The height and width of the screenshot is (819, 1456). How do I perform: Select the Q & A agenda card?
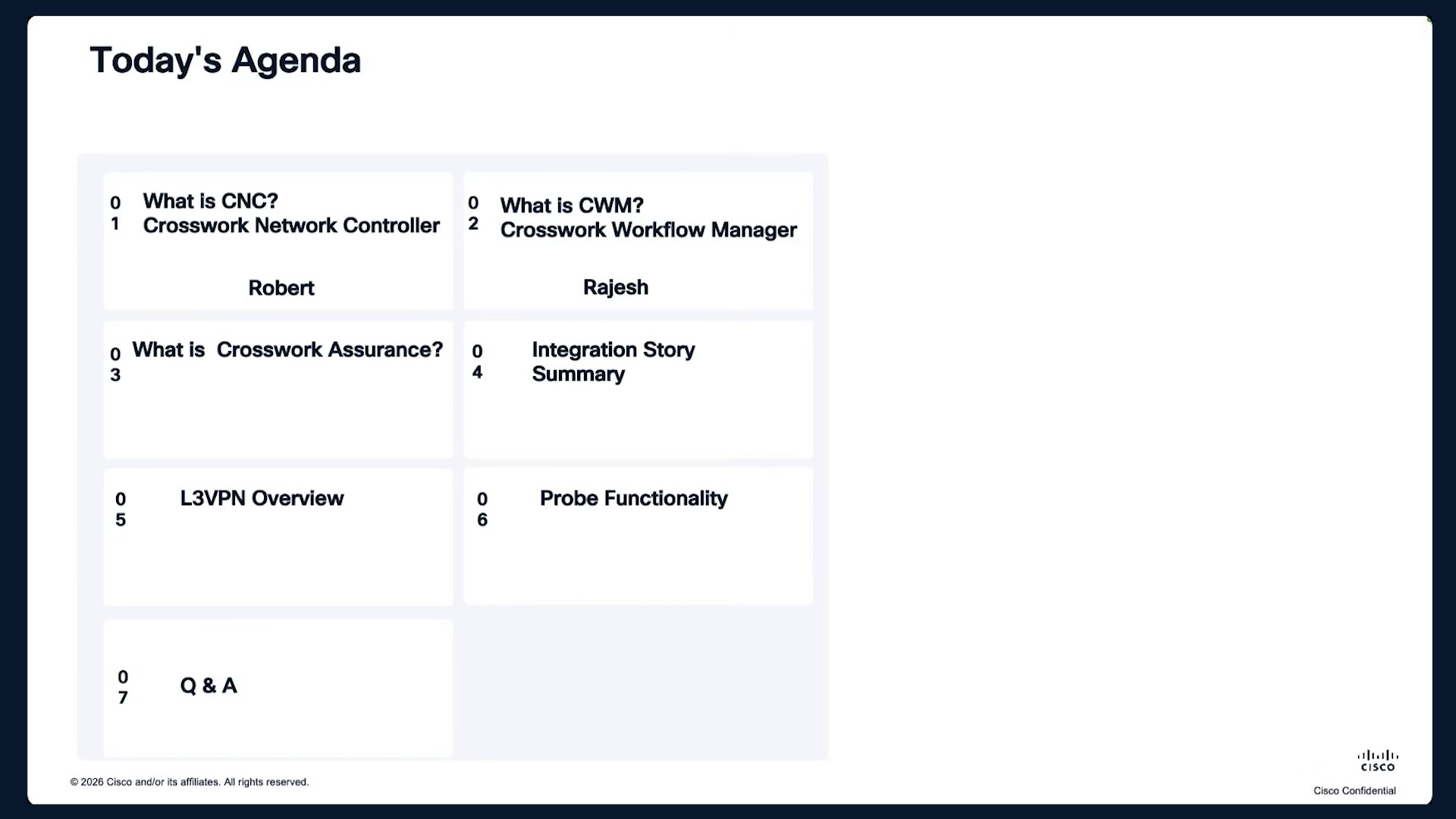(278, 689)
